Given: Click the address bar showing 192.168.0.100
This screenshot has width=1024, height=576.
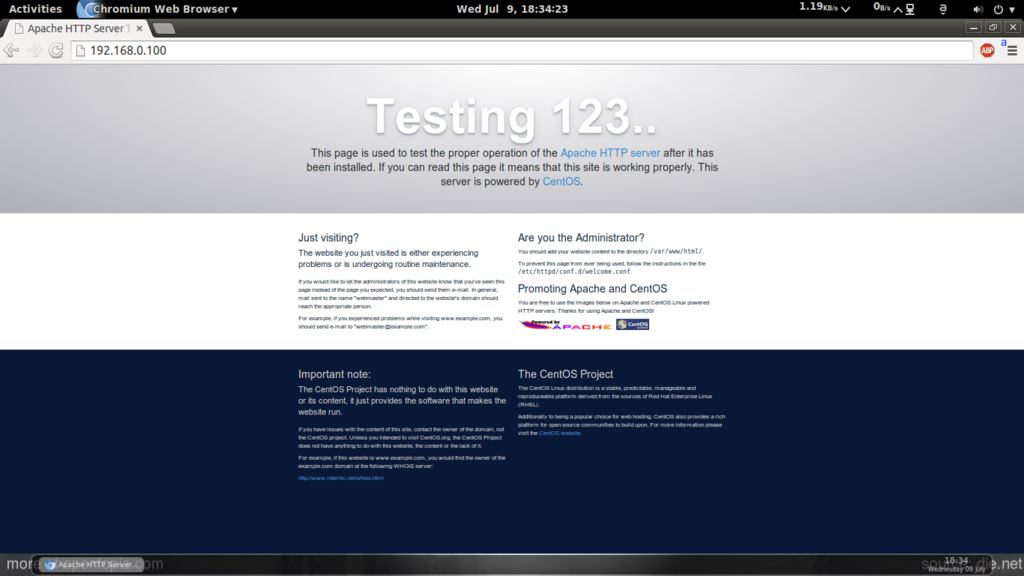Looking at the screenshot, I should (500, 50).
